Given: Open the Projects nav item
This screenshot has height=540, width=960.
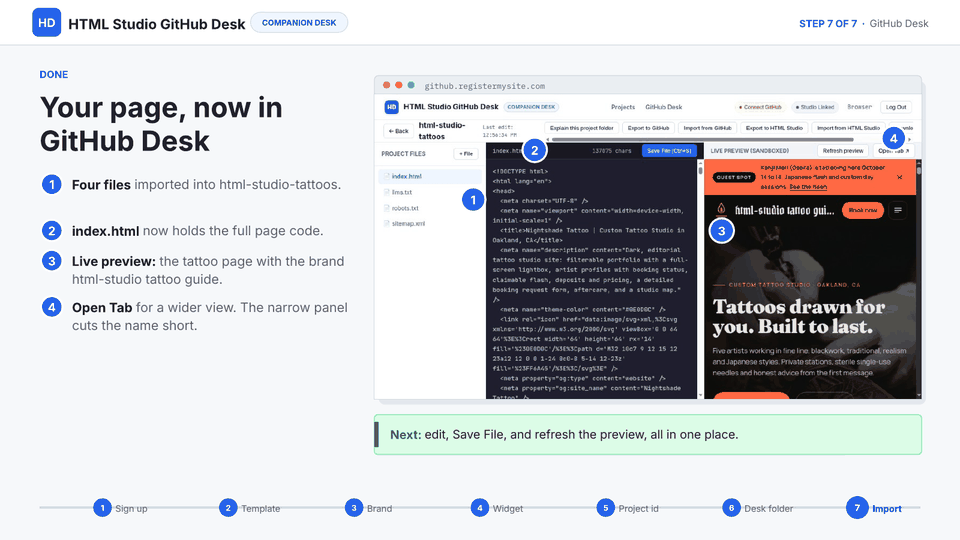Looking at the screenshot, I should click(x=623, y=107).
